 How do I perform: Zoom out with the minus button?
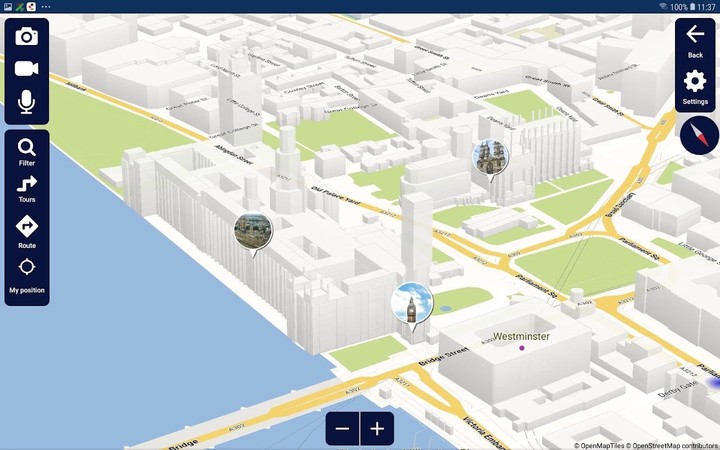click(x=343, y=428)
